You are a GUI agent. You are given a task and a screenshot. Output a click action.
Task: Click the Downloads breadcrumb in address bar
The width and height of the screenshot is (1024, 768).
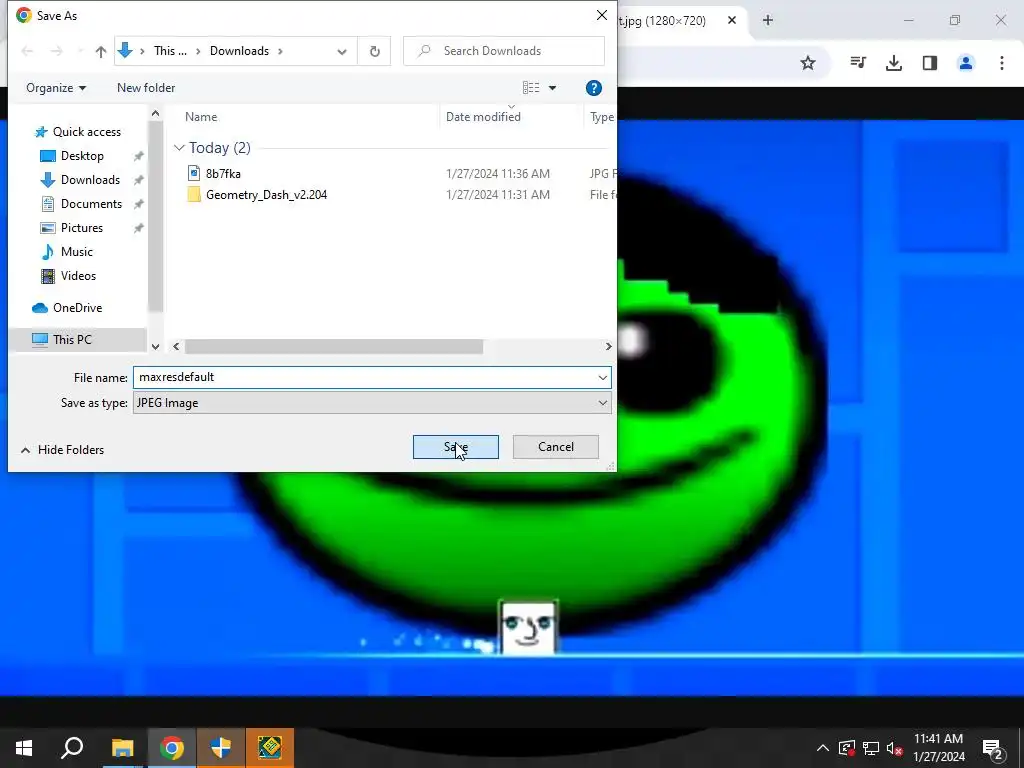239,51
